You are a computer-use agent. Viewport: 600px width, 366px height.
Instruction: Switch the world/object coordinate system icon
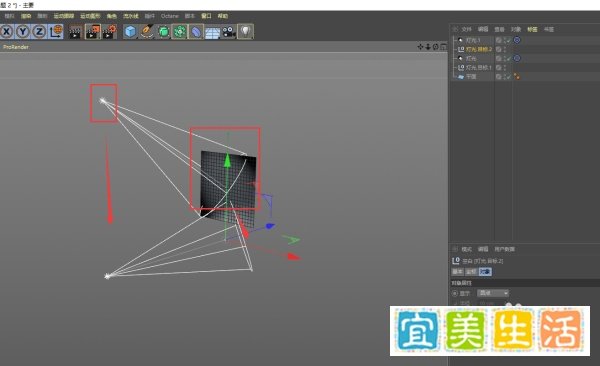tap(56, 31)
